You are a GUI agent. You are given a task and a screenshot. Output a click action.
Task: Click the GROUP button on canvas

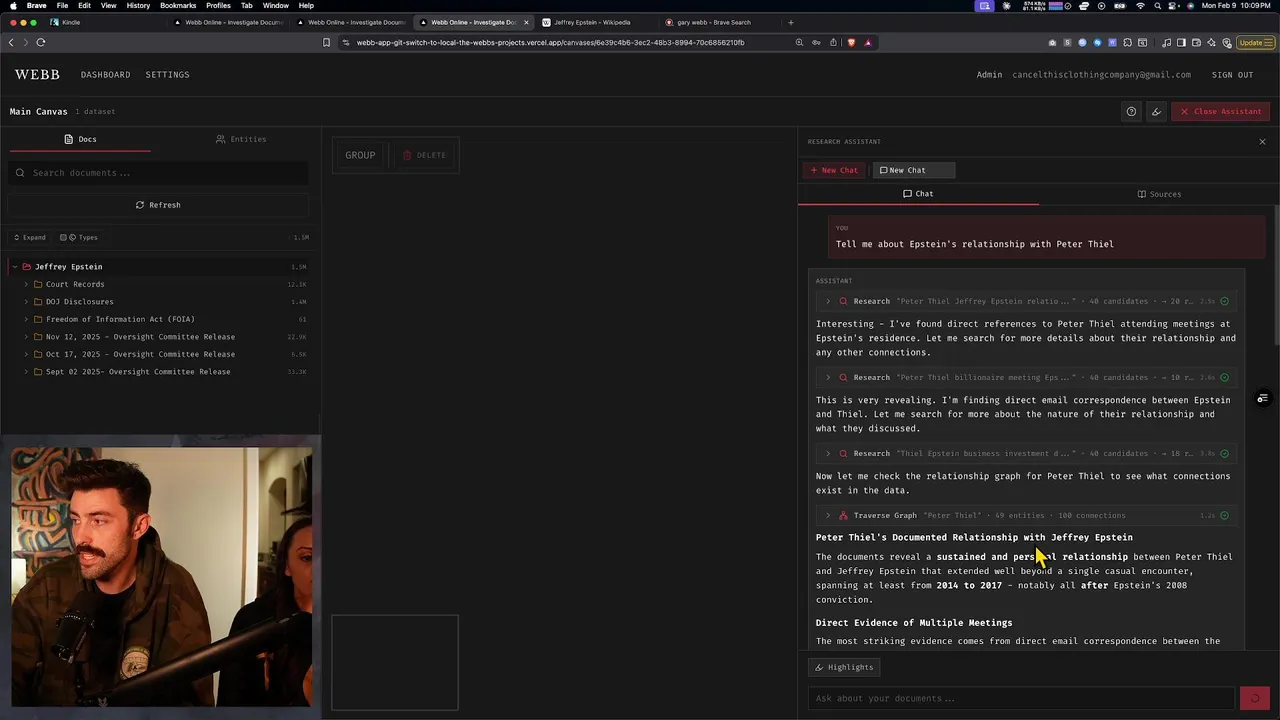coord(360,155)
